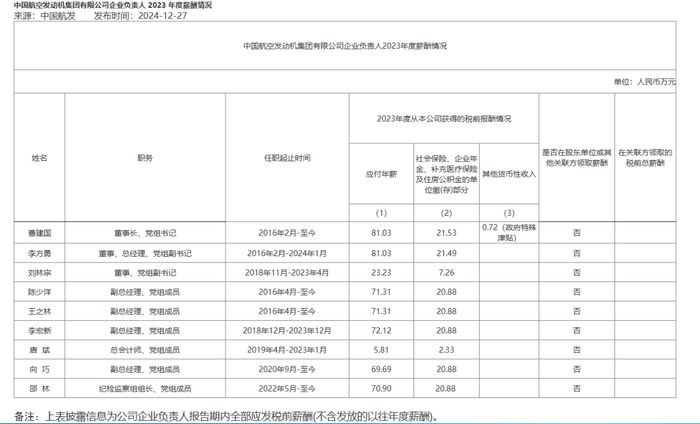The width and height of the screenshot is (700, 424).
Task: Click the column number (2)
Action: pos(446,213)
